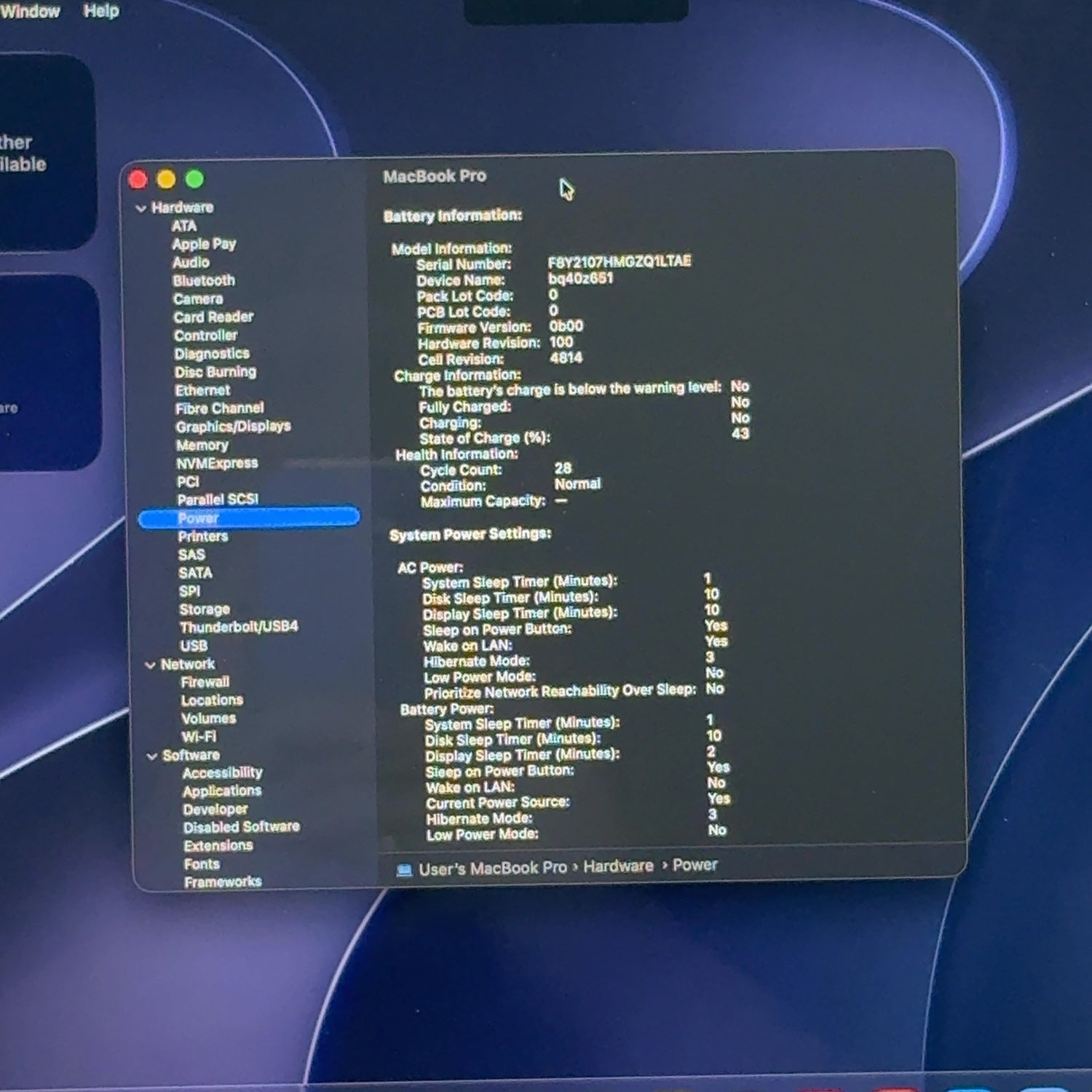Select SPI in the sidebar
The height and width of the screenshot is (1092, 1092).
(189, 591)
